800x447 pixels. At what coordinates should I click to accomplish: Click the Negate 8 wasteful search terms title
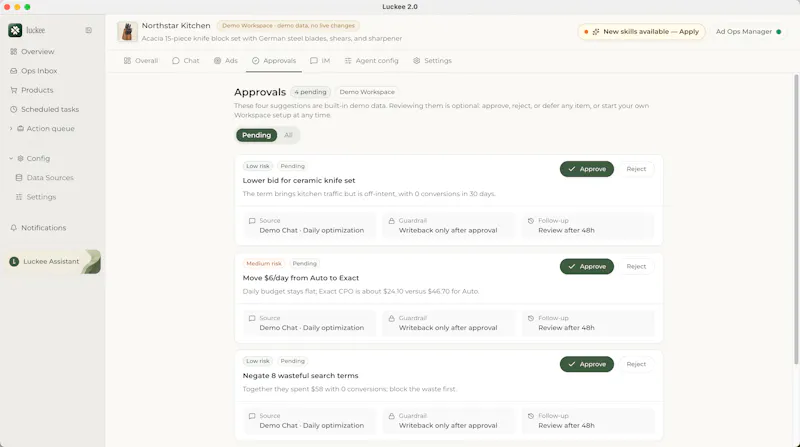click(301, 376)
